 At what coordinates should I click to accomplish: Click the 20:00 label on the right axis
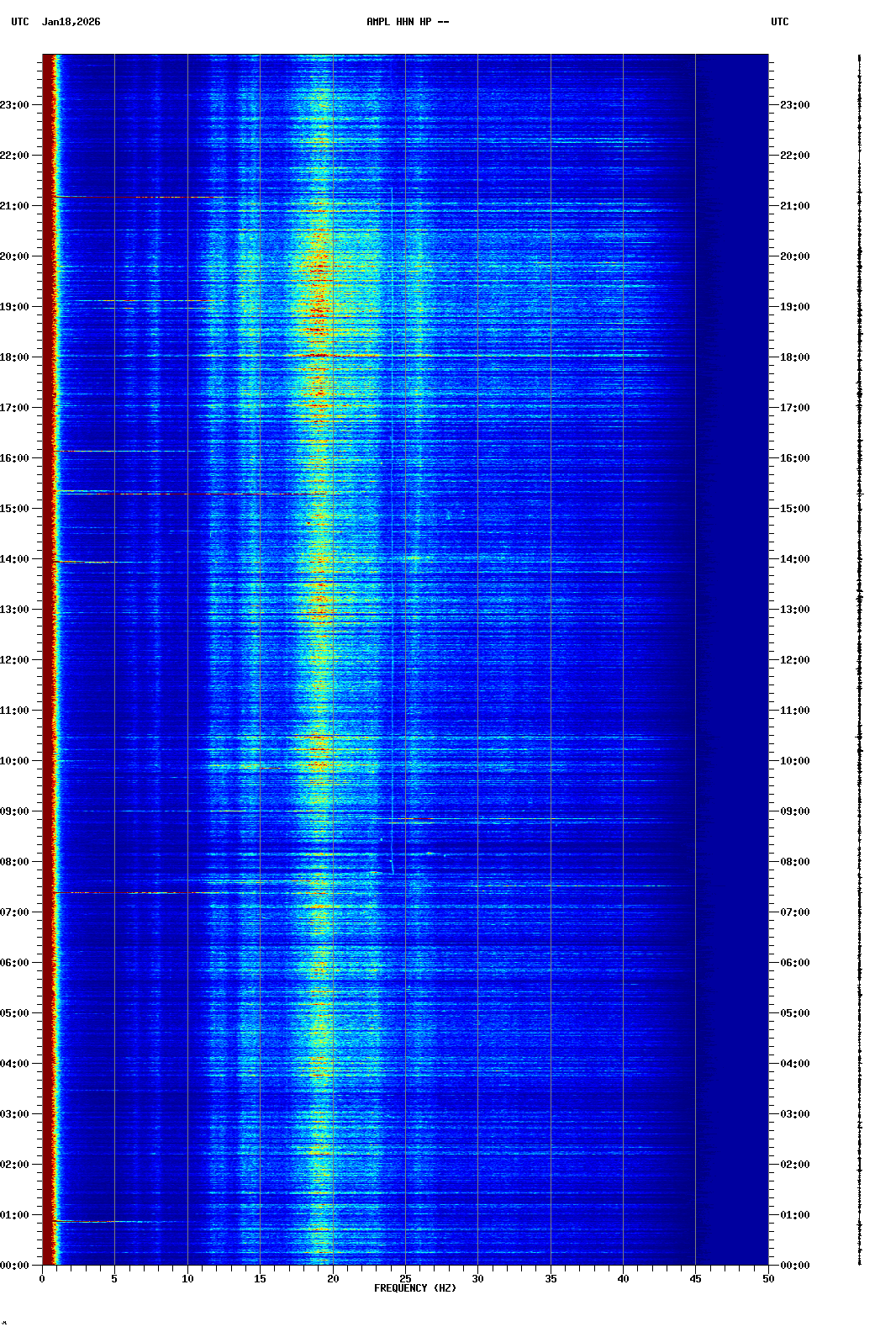pos(794,256)
